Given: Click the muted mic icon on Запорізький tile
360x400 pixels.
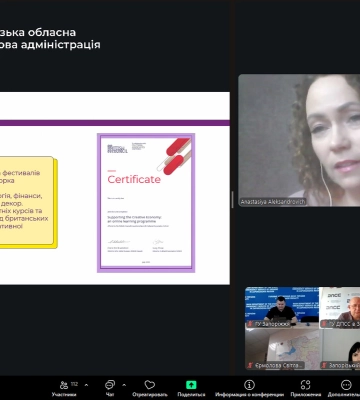Looking at the screenshot, I should [x=324, y=365].
